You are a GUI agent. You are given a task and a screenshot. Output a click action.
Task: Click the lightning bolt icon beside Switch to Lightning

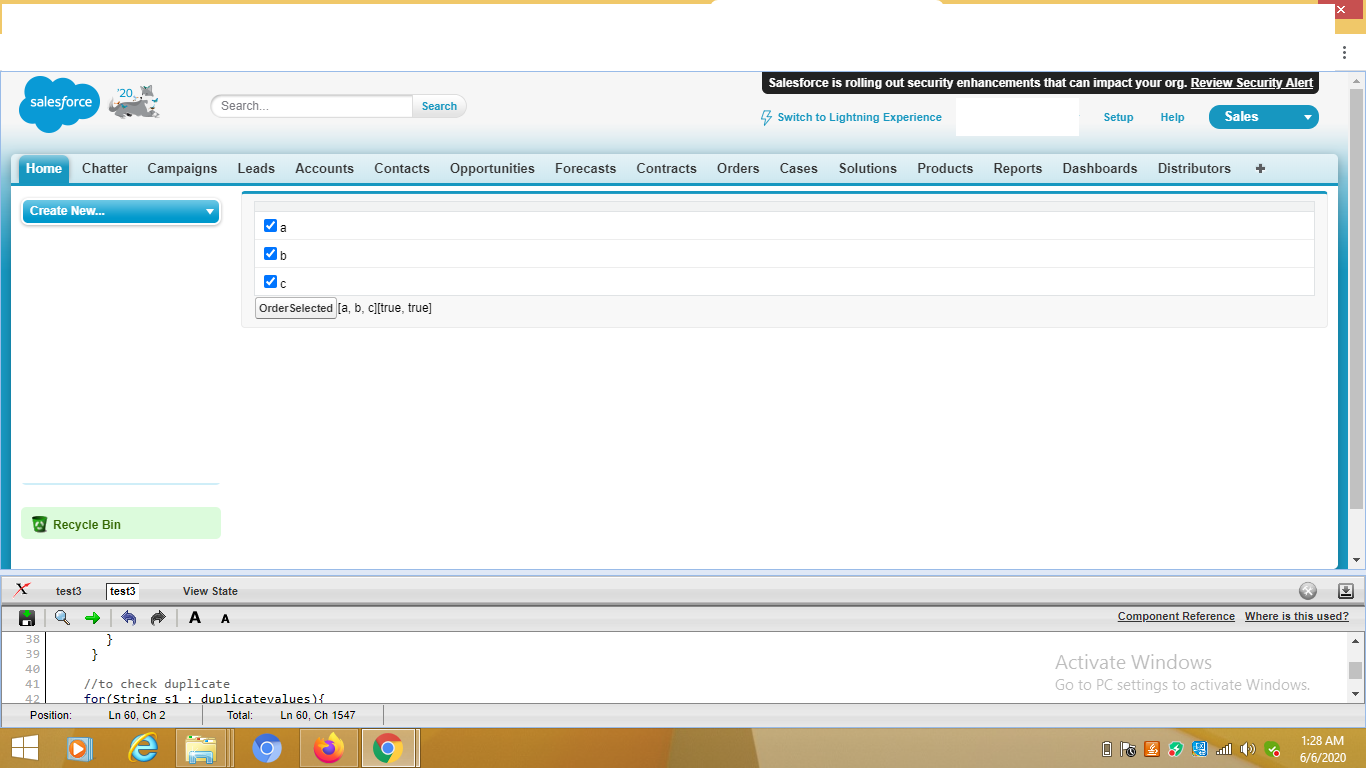pyautogui.click(x=767, y=117)
